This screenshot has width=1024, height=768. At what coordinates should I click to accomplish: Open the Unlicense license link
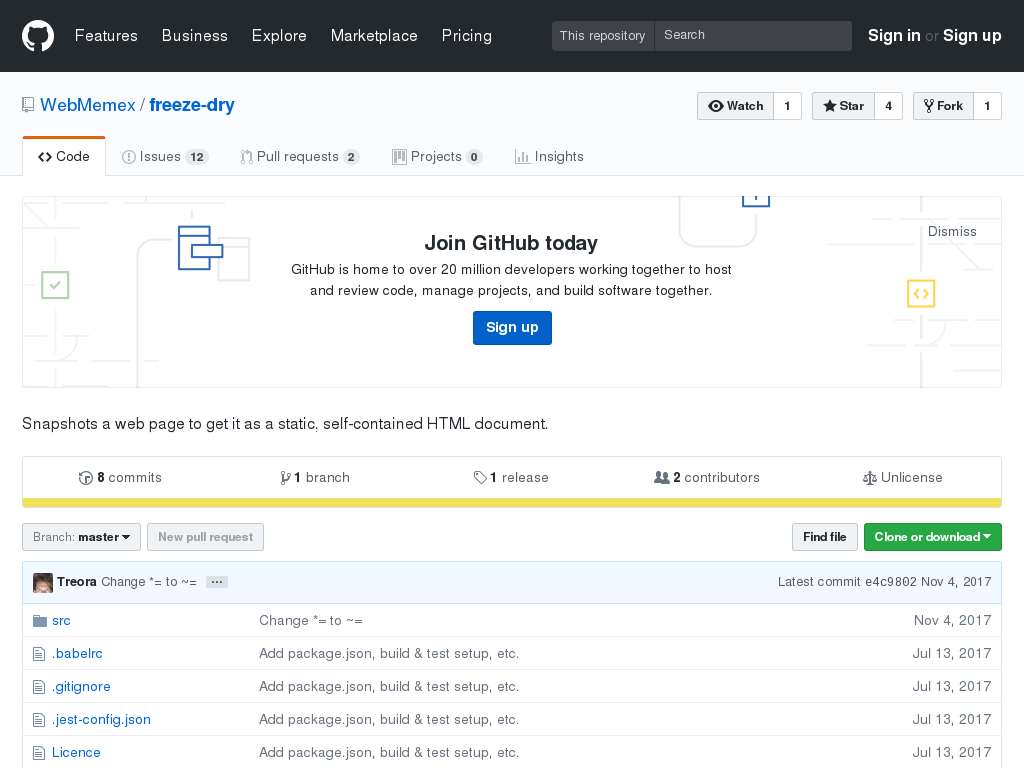click(x=903, y=478)
